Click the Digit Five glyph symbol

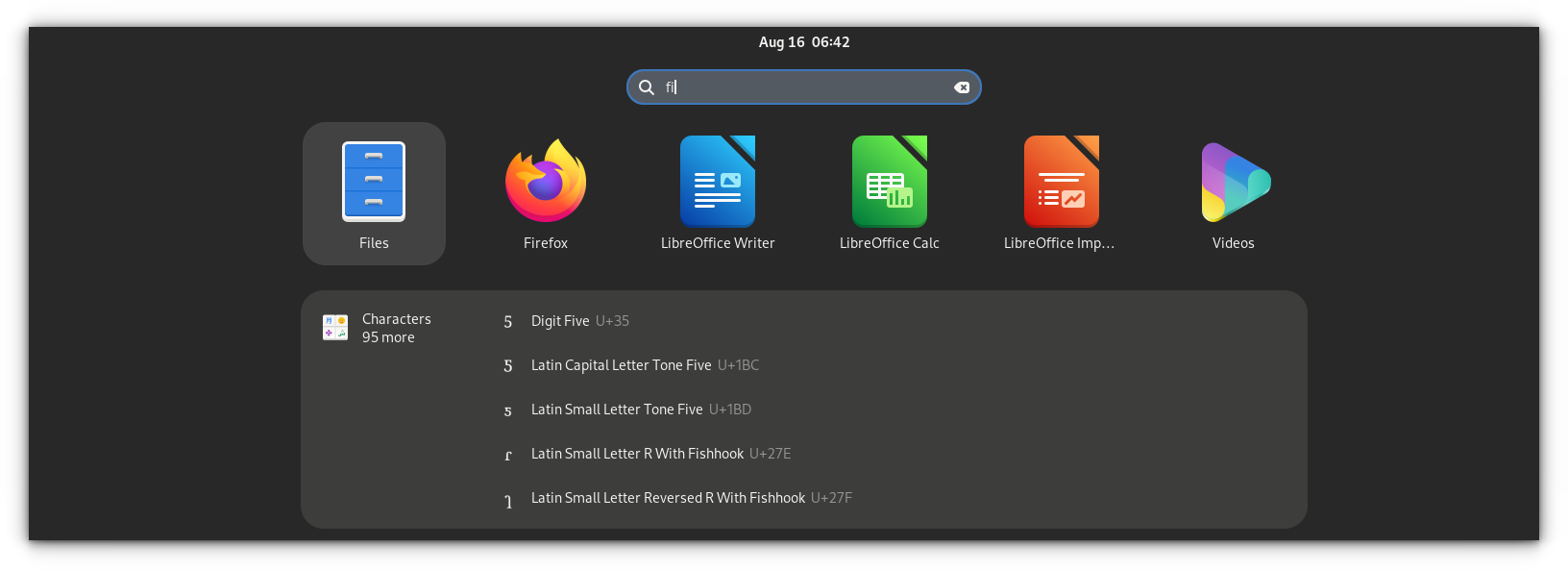(x=508, y=322)
